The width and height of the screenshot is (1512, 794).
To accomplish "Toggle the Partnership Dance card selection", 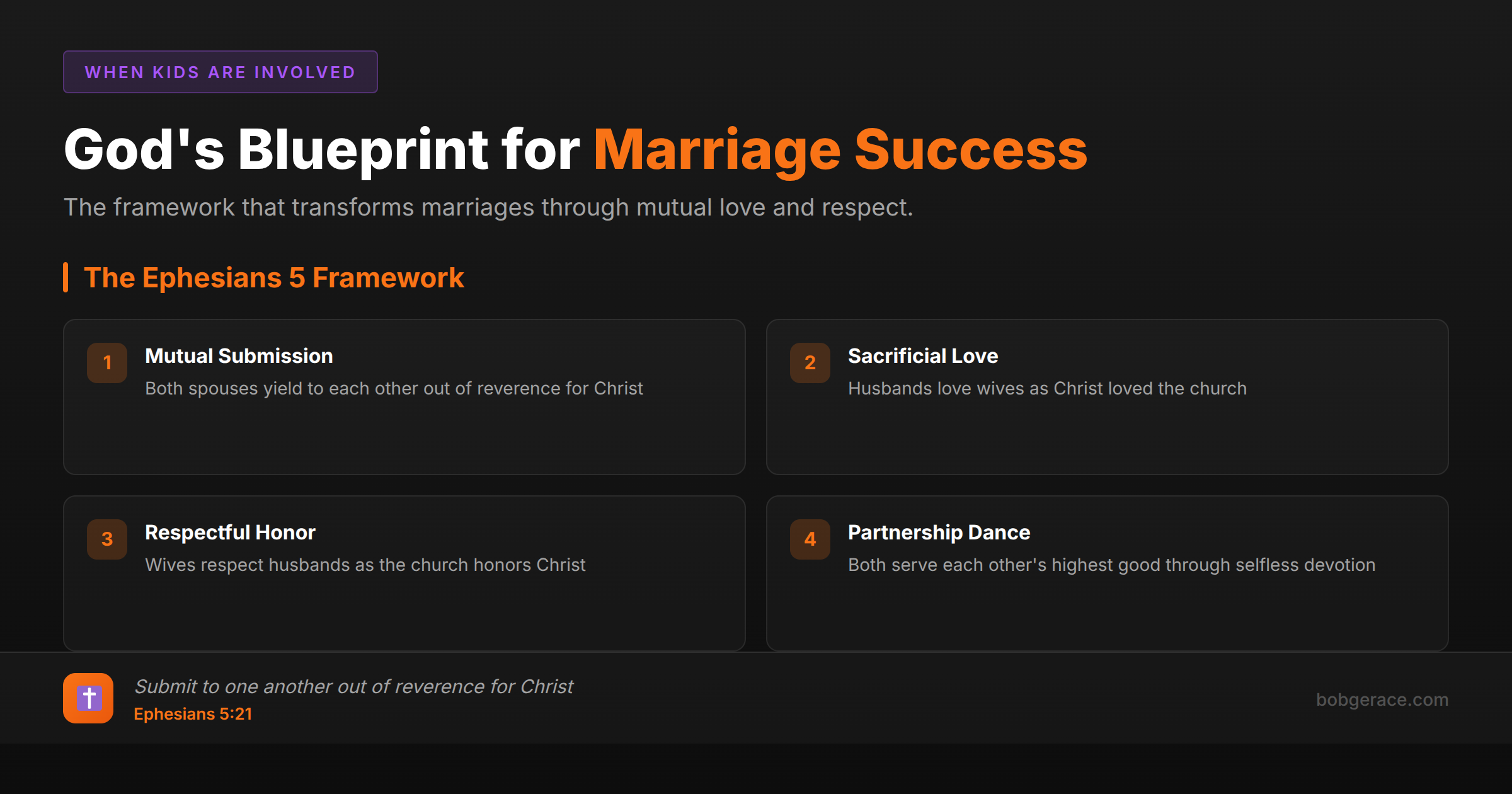I will click(1108, 572).
